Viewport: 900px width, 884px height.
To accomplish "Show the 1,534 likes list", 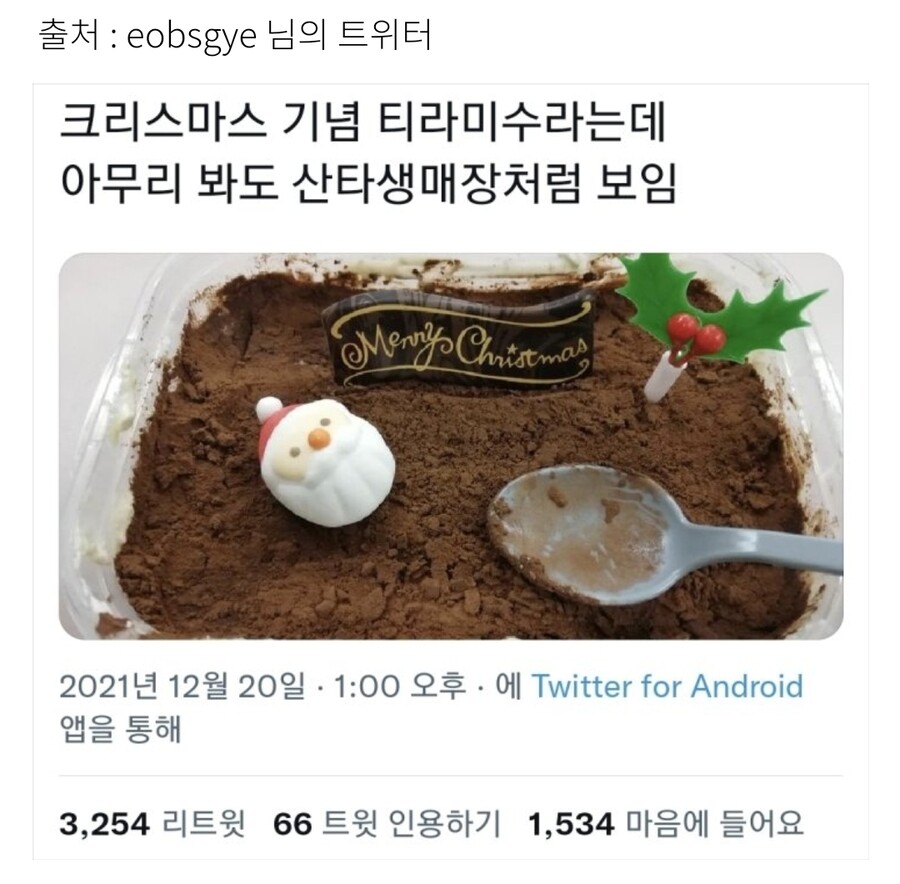I will [665, 824].
